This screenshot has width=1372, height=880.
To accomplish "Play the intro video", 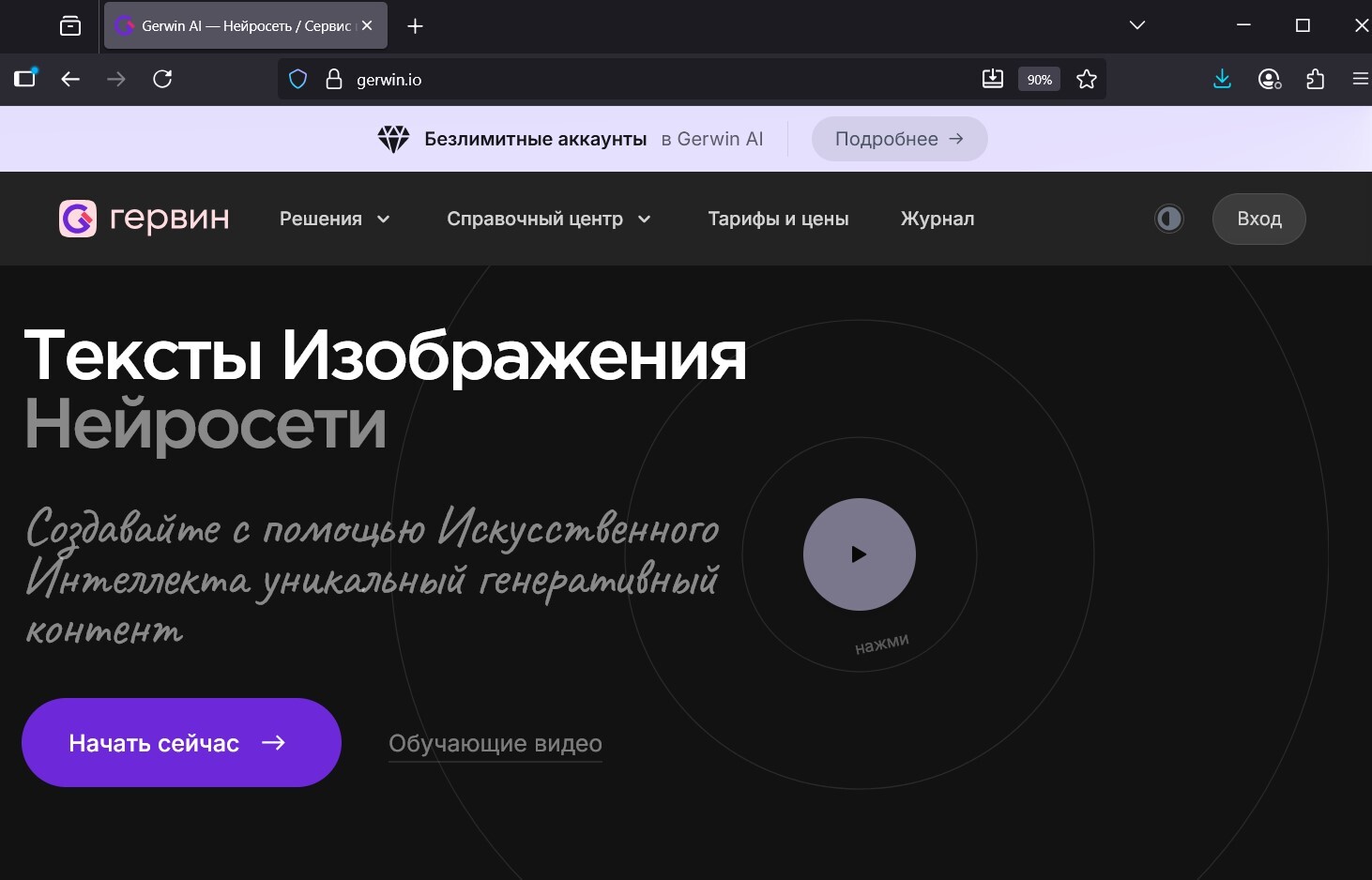I will pyautogui.click(x=859, y=554).
